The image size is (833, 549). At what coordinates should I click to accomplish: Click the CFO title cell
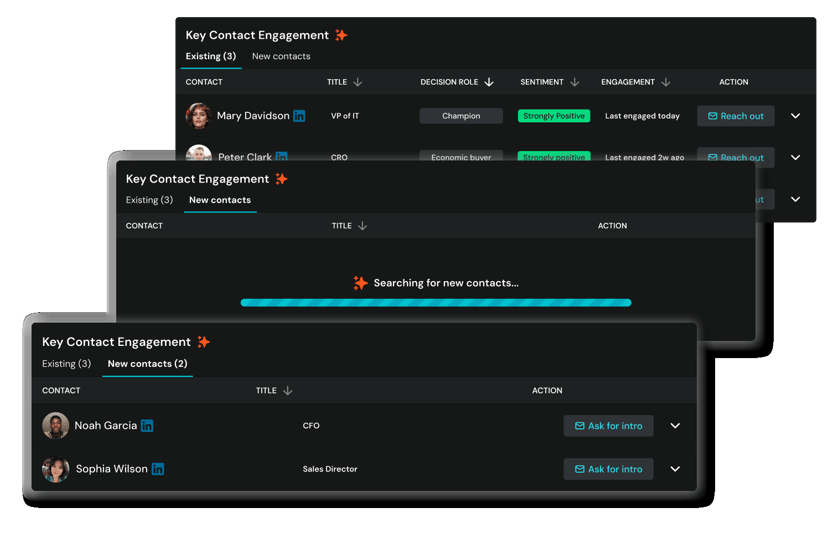(311, 426)
